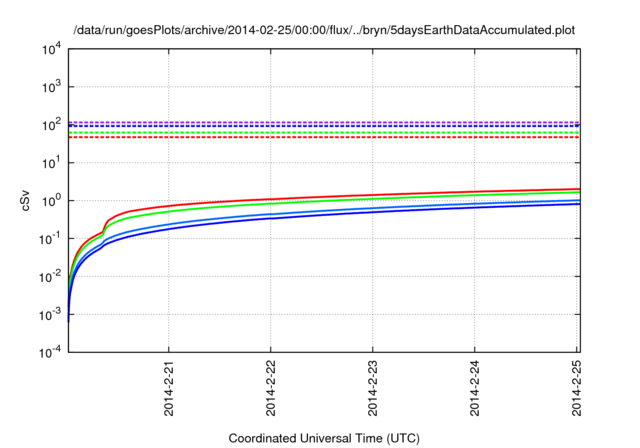Click the green dashed horizontal limit line
The height and width of the screenshot is (448, 640).
point(324,133)
